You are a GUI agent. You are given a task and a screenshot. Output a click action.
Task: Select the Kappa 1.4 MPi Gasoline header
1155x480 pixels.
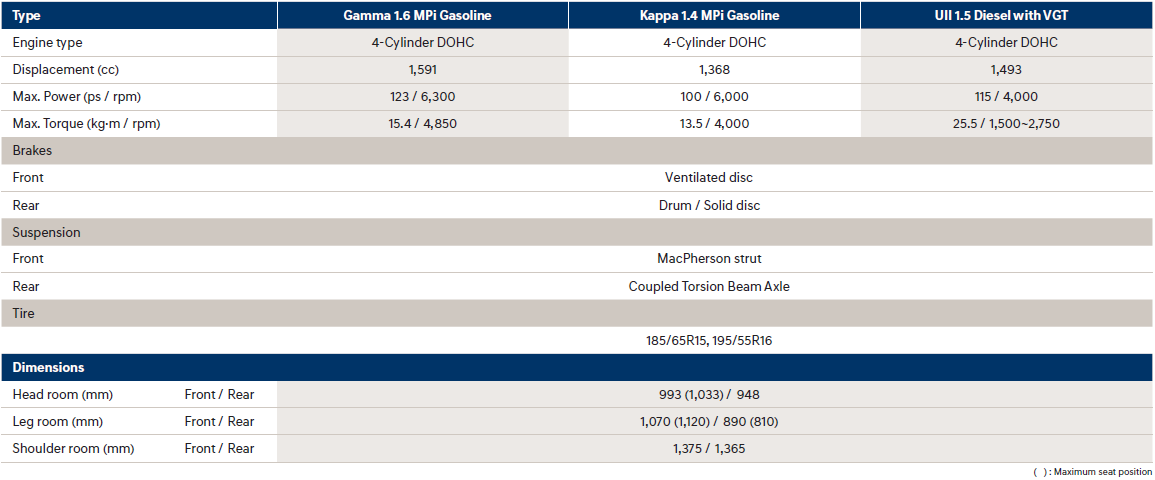click(714, 15)
